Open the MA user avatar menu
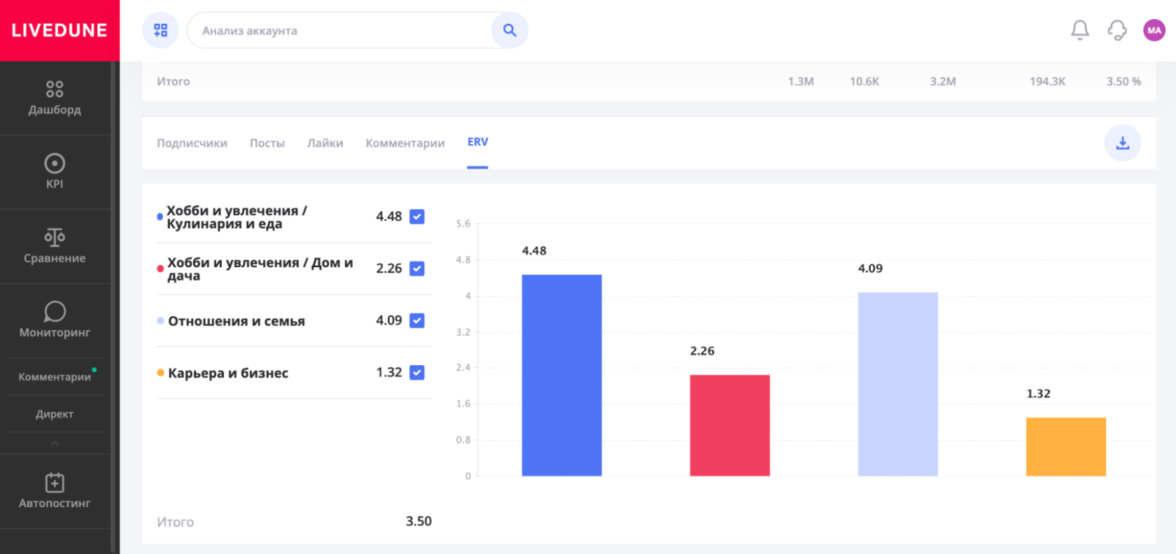This screenshot has height=554, width=1176. tap(1154, 30)
